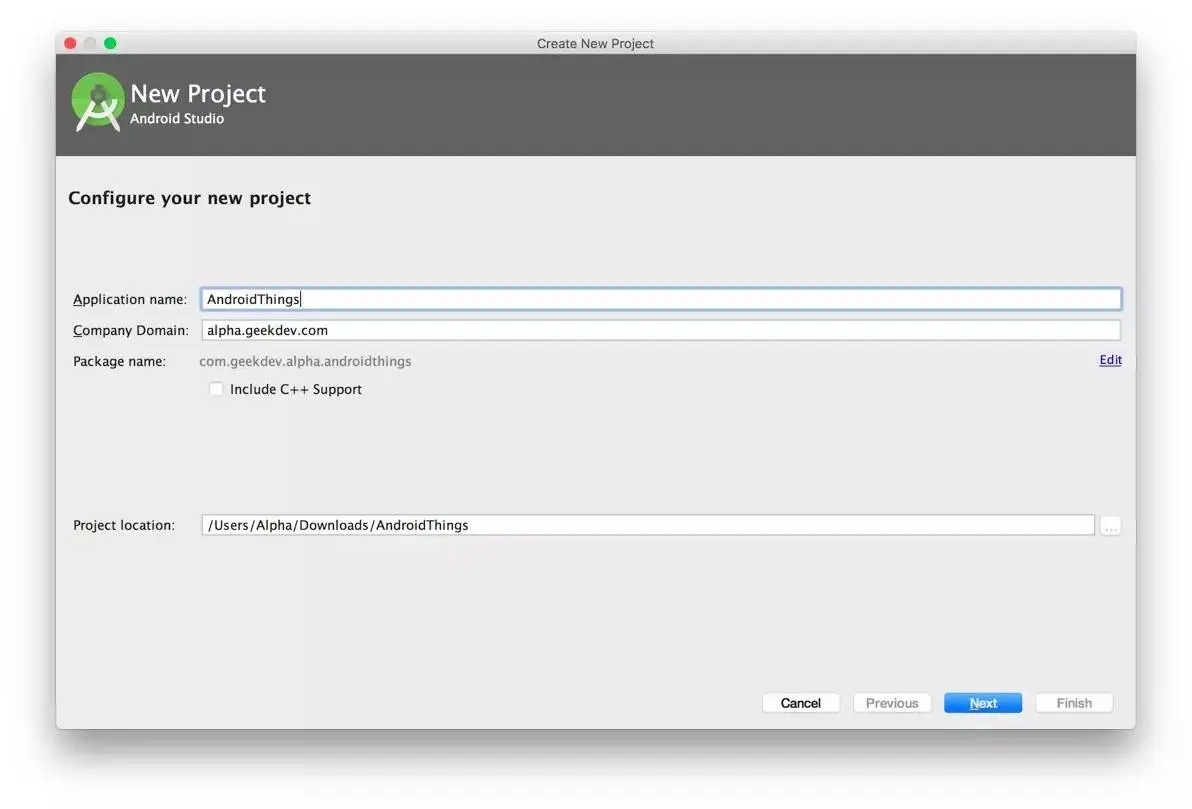Click the 'Include C++ Support' label text
This screenshot has height=809, width=1192.
pos(296,389)
